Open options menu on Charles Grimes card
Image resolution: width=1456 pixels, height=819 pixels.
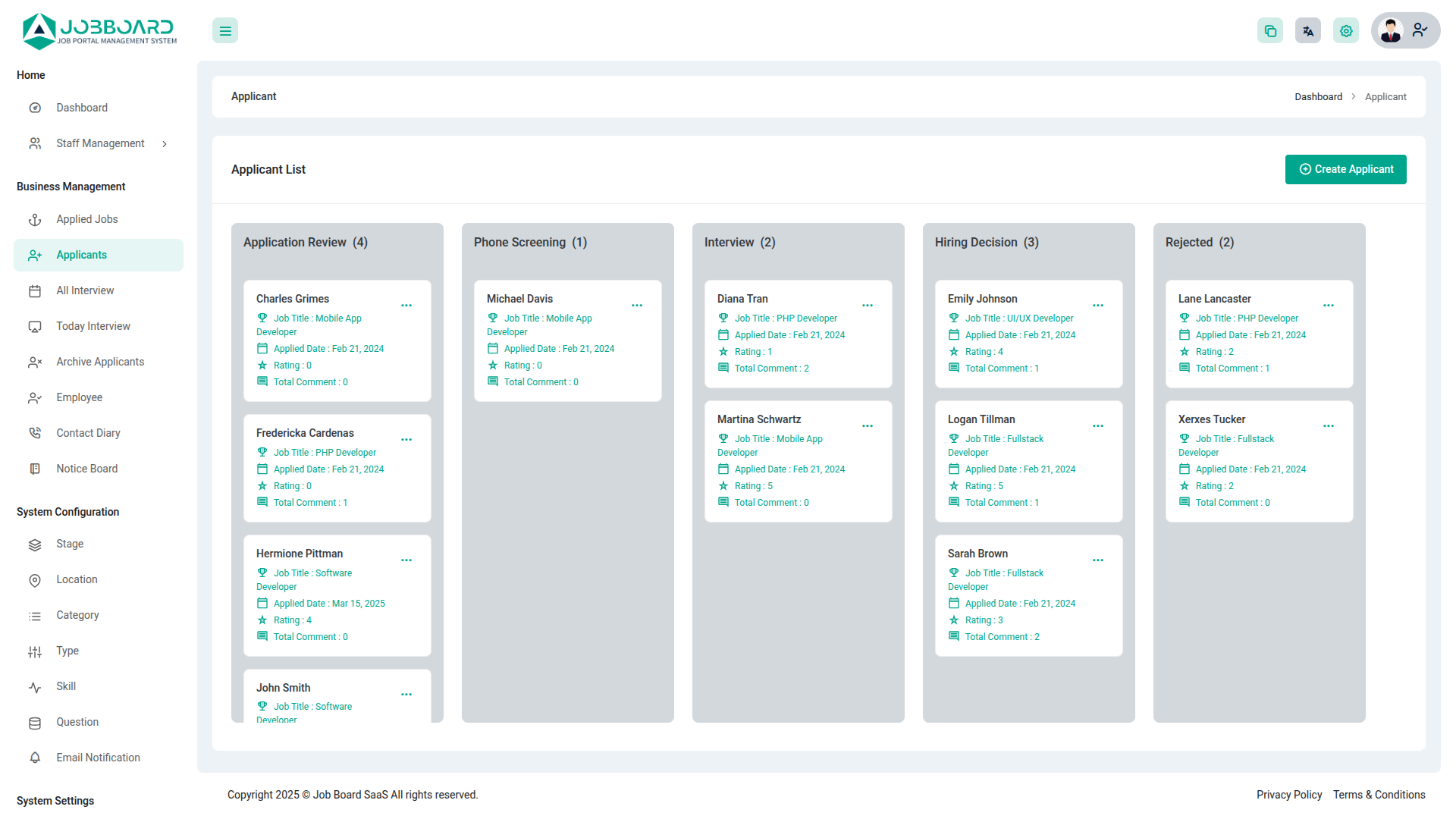pos(406,306)
